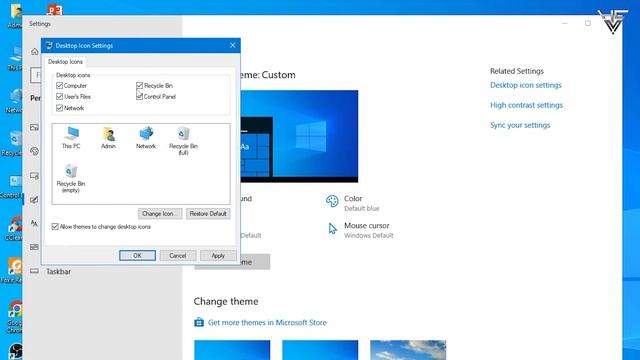Uncheck the Computer checkbox
The width and height of the screenshot is (640, 360).
[60, 85]
